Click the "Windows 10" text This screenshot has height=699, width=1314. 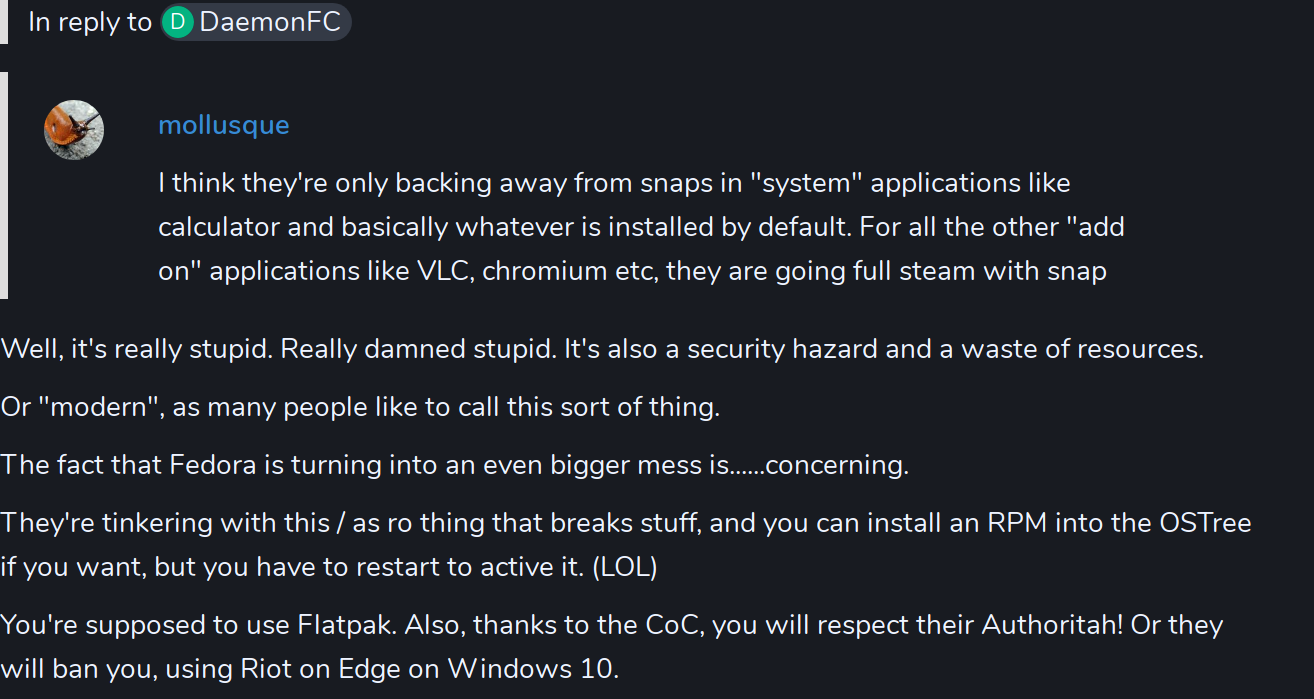click(532, 668)
